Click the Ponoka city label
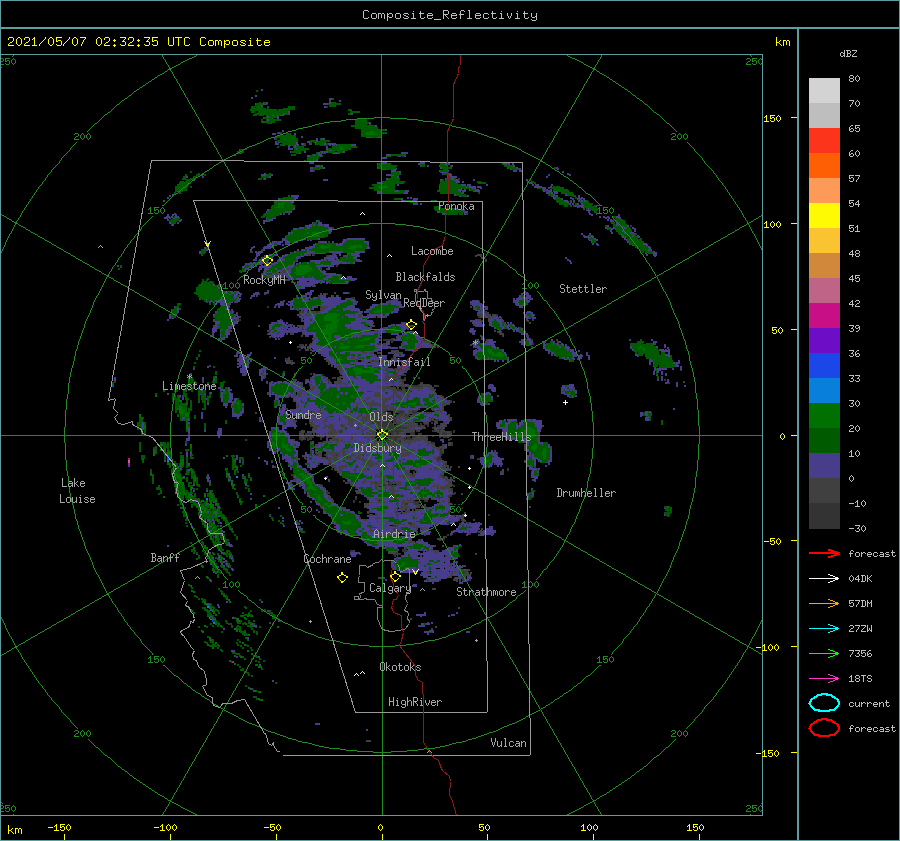 click(456, 206)
